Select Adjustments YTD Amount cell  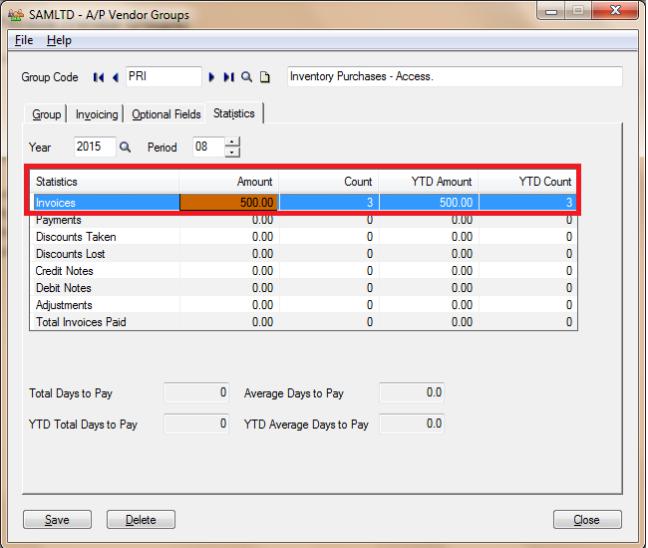tap(429, 305)
